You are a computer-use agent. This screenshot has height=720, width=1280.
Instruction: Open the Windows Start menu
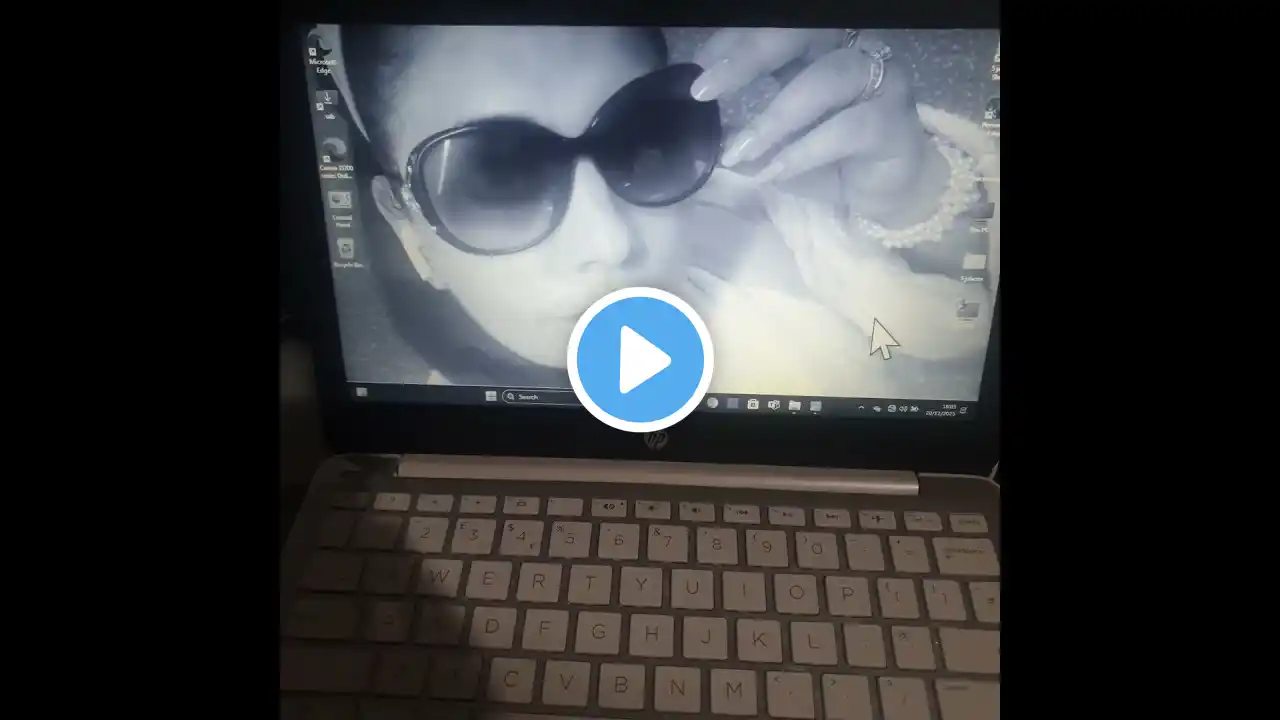(491, 396)
